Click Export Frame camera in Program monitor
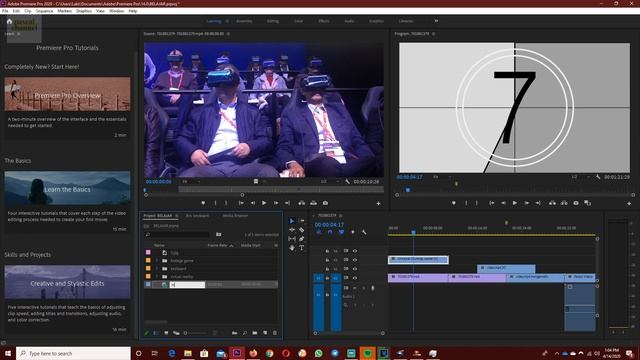This screenshot has width=640, height=360. point(576,203)
